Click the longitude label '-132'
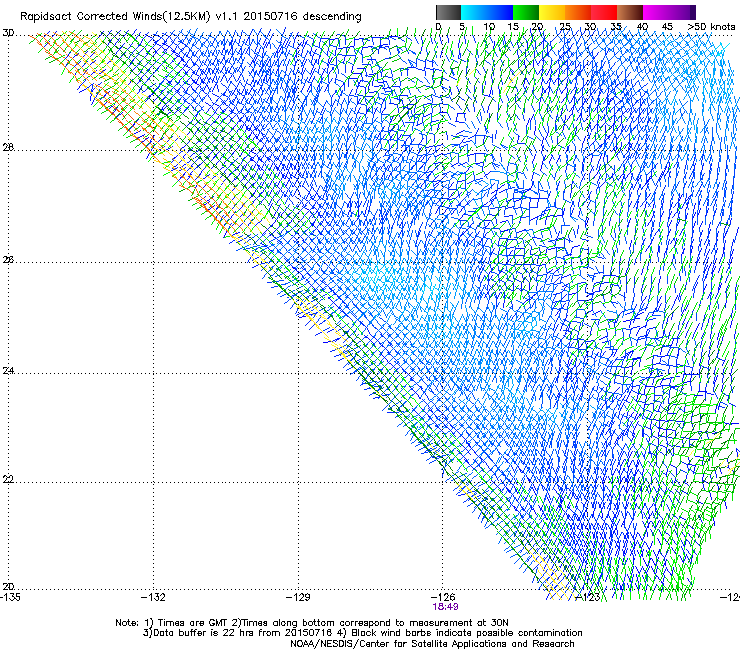740x650 pixels. (153, 597)
